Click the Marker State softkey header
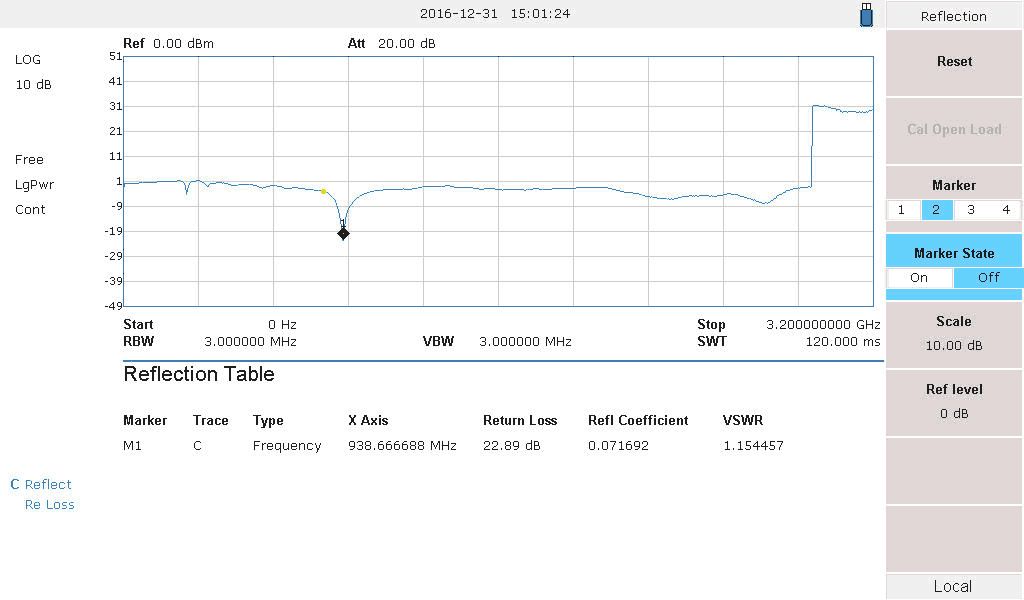The width and height of the screenshot is (1024, 600). pyautogui.click(x=953, y=253)
